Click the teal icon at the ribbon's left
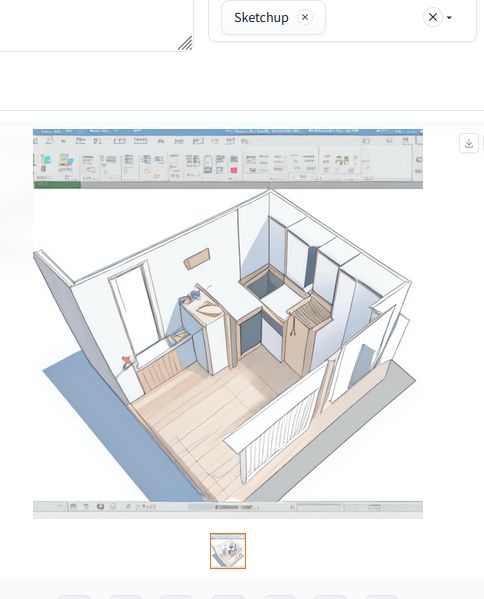Viewport: 484px width, 599px height. [x=46, y=159]
